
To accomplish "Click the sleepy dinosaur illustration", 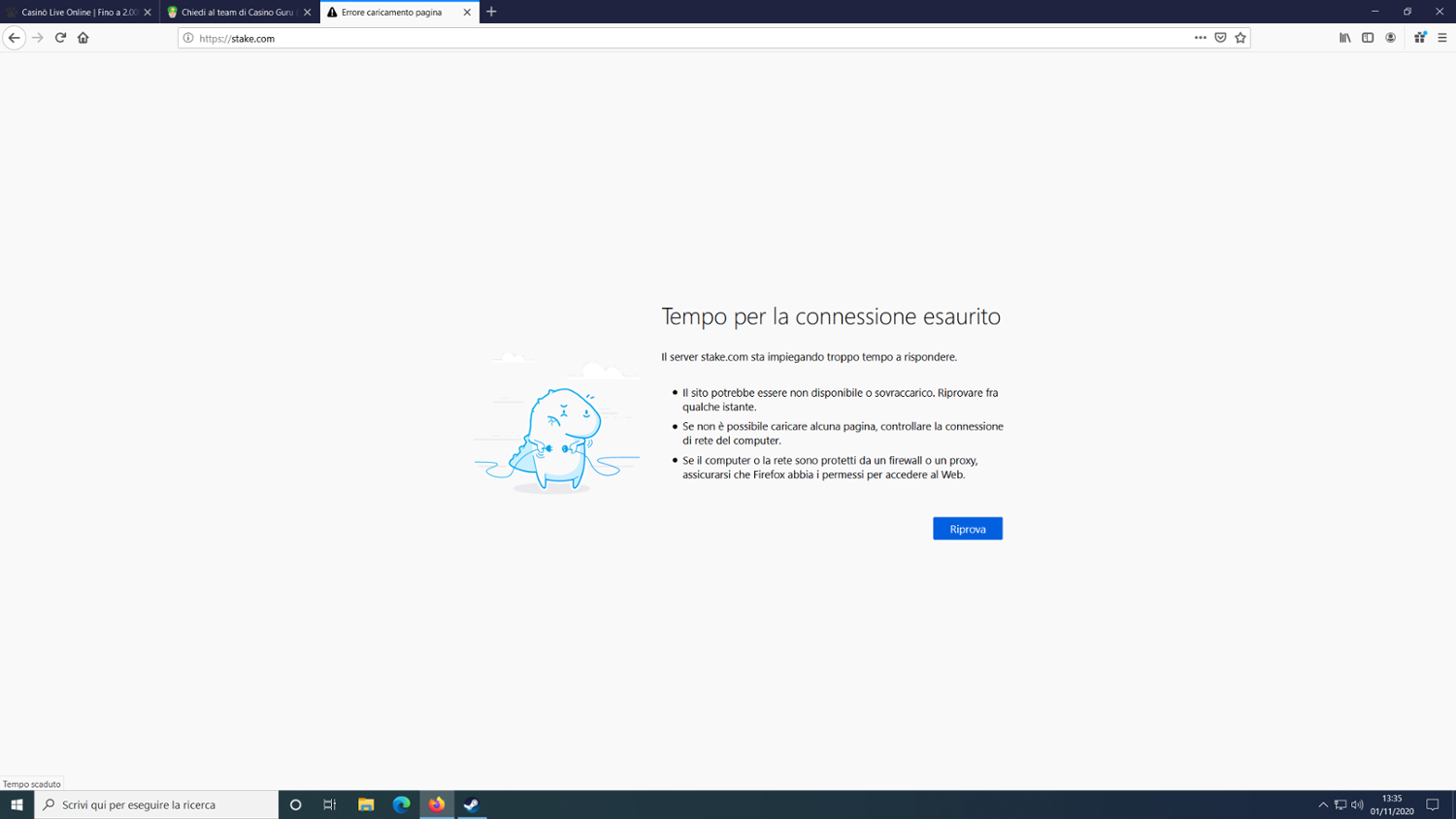I will [557, 424].
